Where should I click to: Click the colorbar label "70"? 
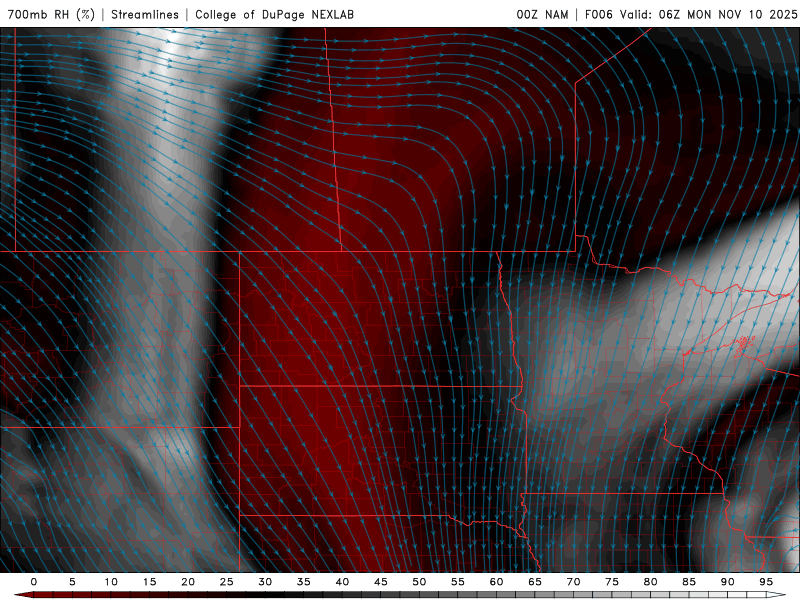[x=573, y=582]
